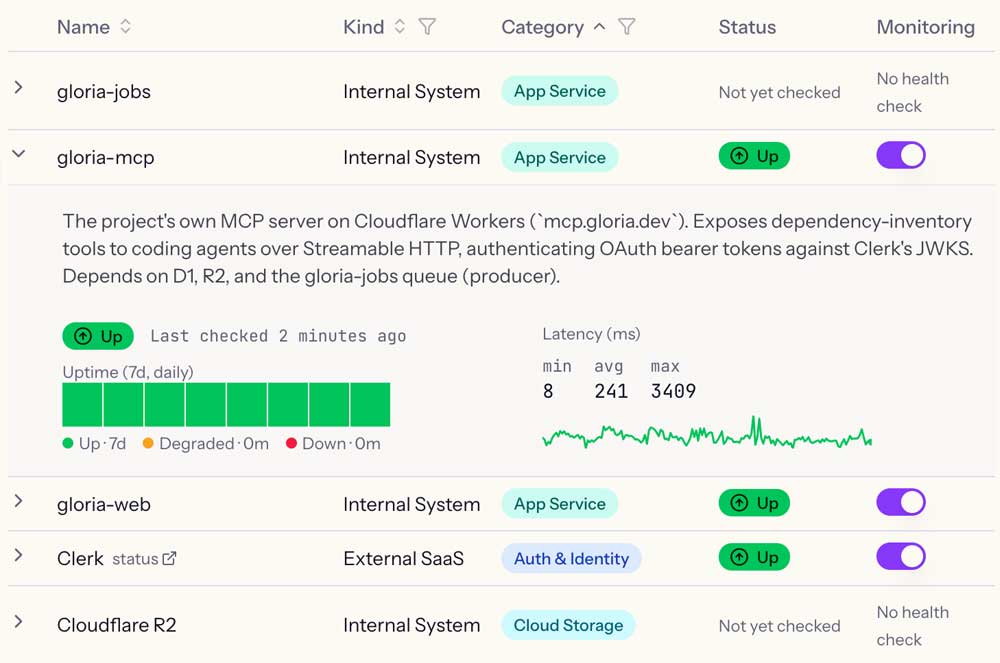Disable monitoring for gloria-mcp
Image resolution: width=1000 pixels, height=663 pixels.
tap(901, 156)
